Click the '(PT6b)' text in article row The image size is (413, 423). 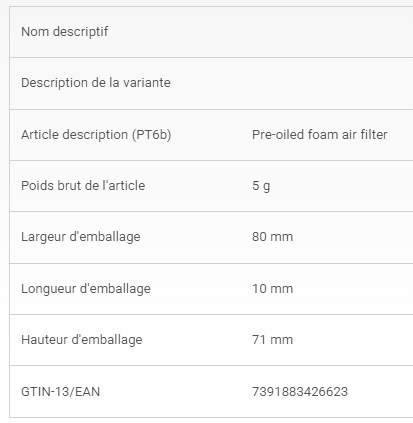tap(152, 135)
